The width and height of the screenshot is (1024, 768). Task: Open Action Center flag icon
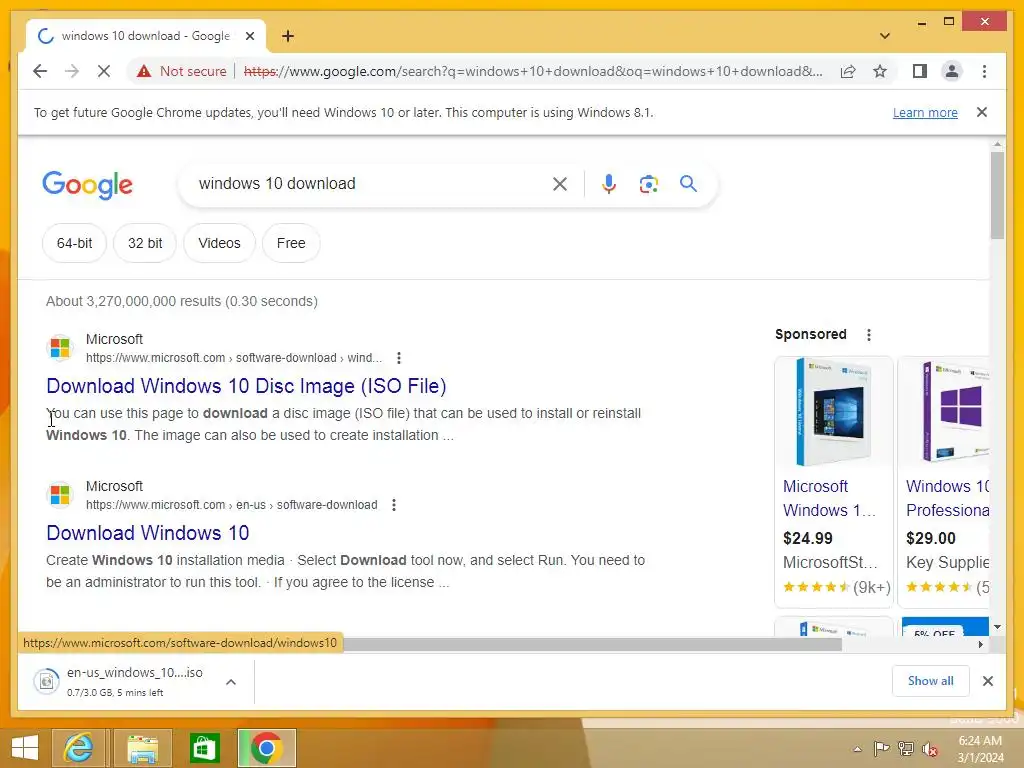[882, 749]
